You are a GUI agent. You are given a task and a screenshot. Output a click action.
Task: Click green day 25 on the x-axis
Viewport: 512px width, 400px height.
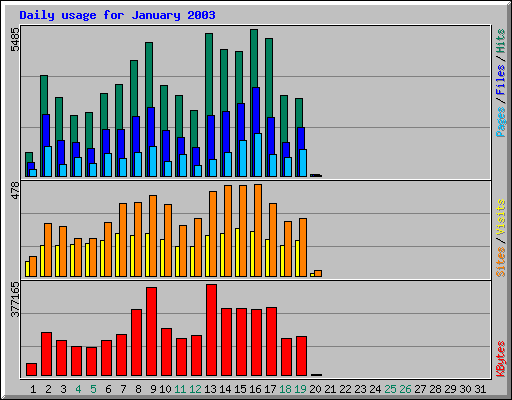click(x=390, y=389)
